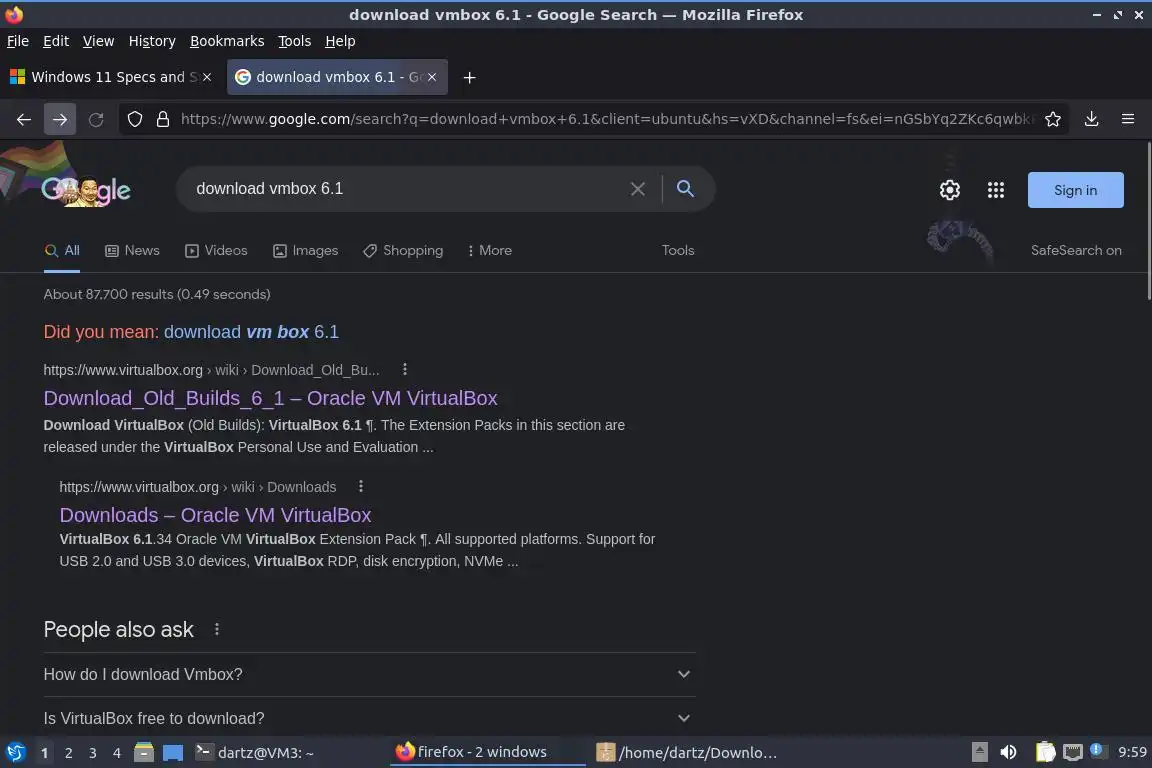Switch to Videos results

pos(216,251)
